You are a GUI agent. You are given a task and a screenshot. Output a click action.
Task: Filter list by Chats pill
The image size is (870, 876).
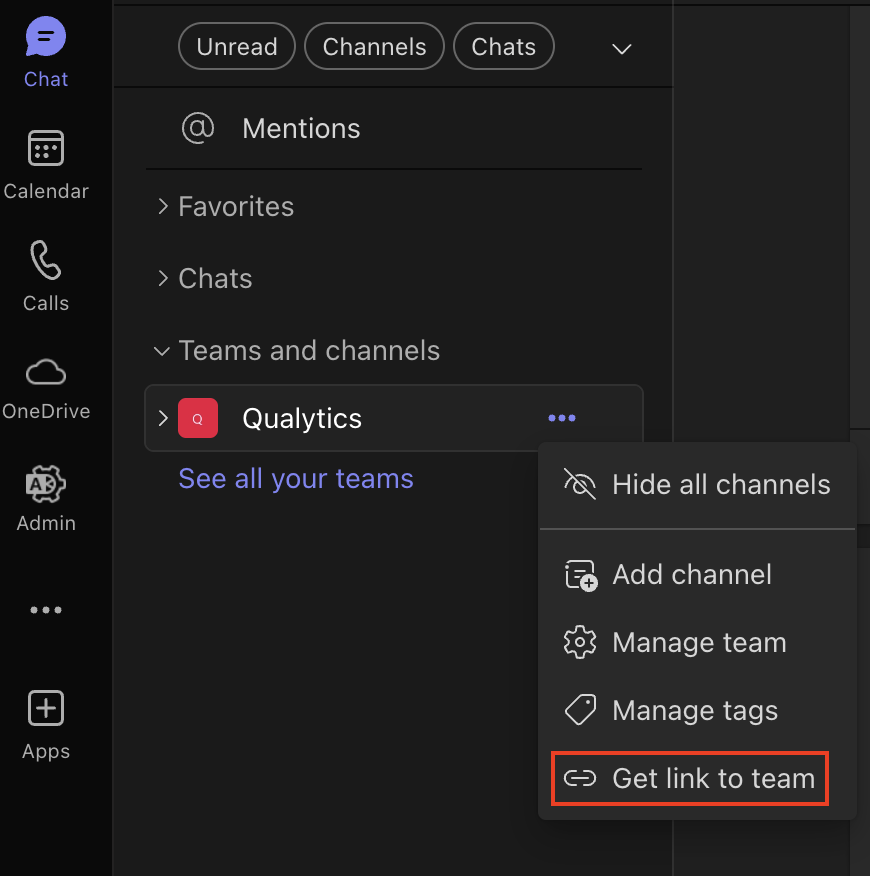pos(503,46)
